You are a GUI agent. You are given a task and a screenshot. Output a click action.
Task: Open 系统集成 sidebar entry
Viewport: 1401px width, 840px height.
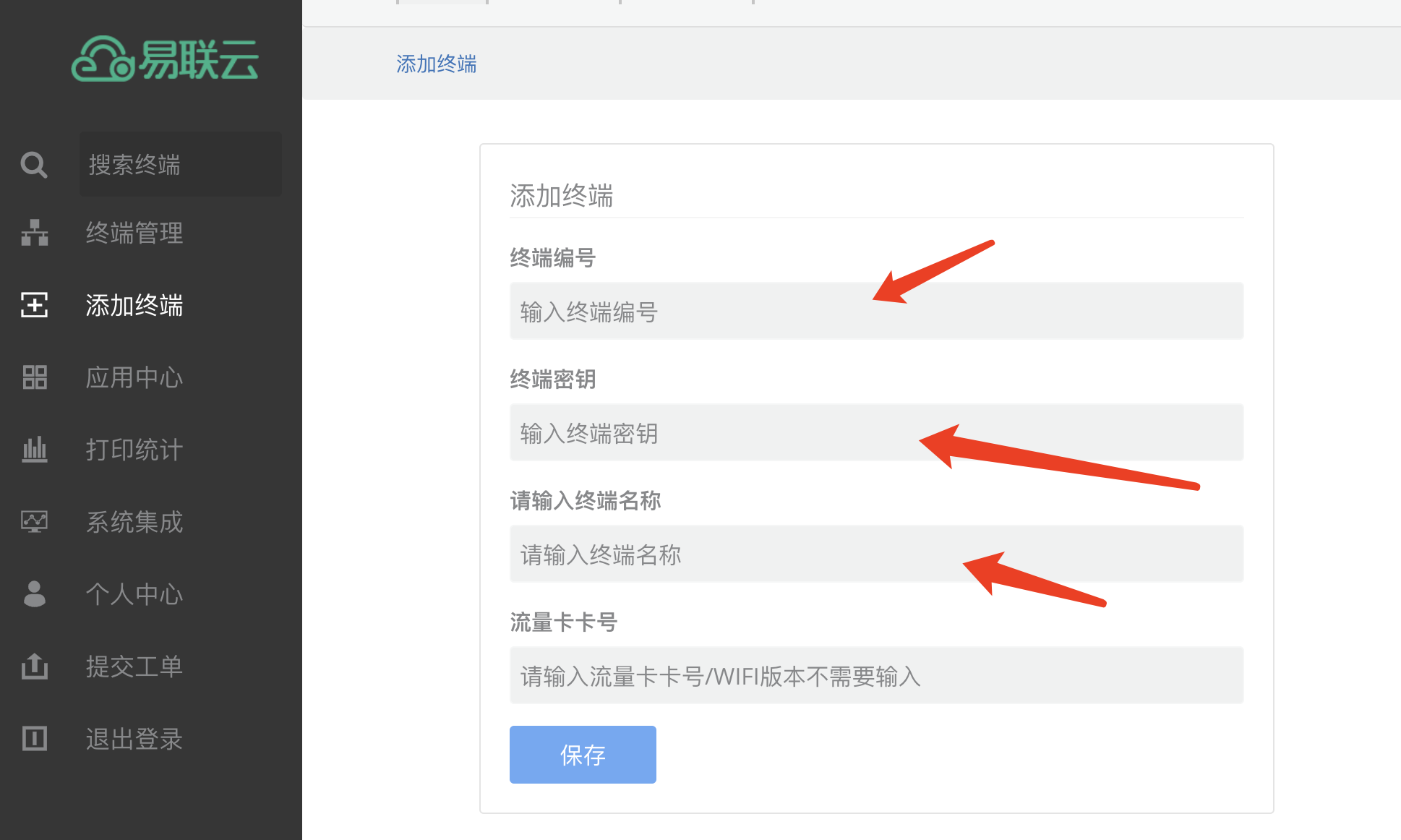click(134, 522)
